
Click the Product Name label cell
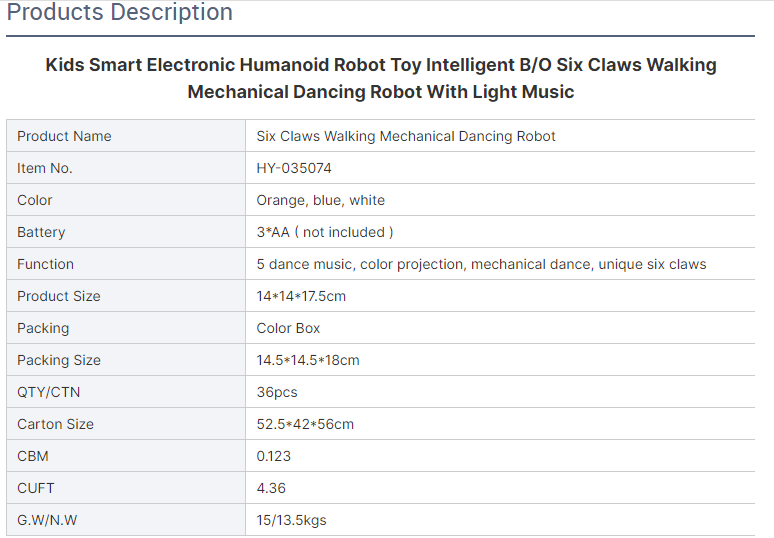click(x=126, y=136)
